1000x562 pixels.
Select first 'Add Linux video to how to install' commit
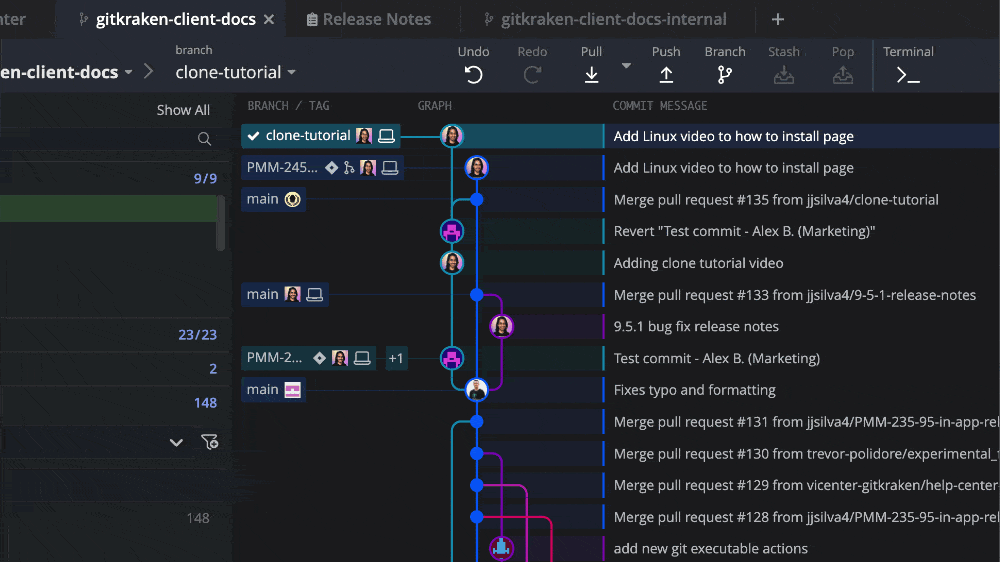coord(733,136)
